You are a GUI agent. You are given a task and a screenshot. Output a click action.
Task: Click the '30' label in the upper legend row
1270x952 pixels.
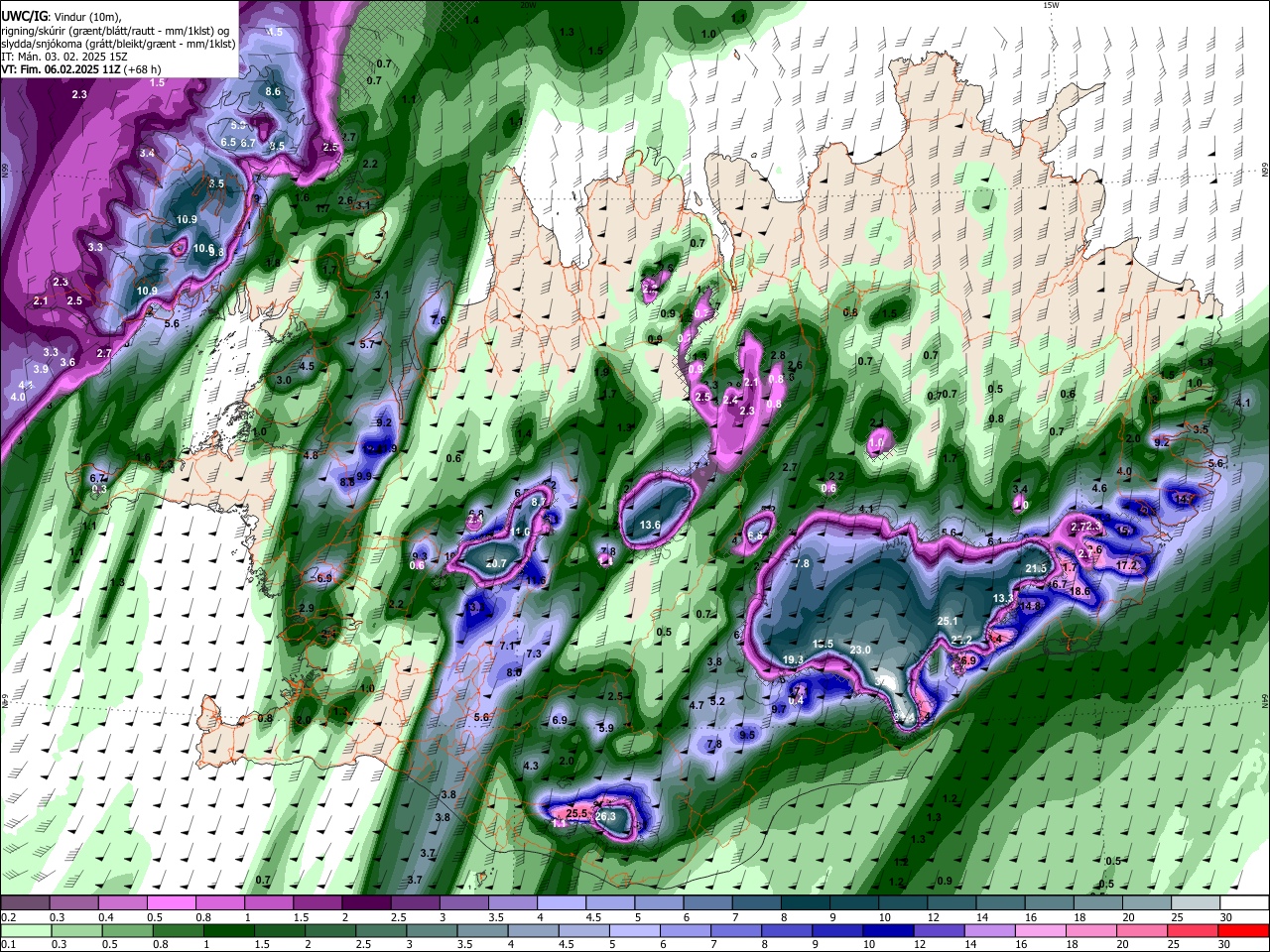(x=1226, y=917)
